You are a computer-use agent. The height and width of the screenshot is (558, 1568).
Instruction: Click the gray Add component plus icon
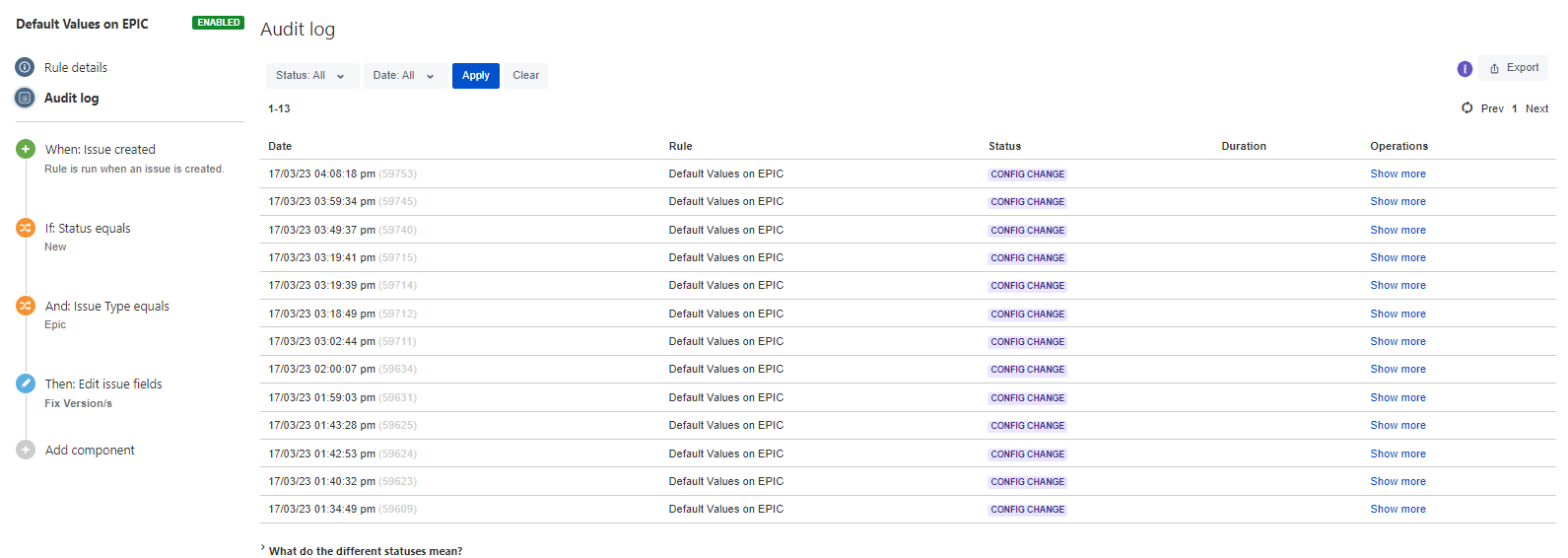26,450
